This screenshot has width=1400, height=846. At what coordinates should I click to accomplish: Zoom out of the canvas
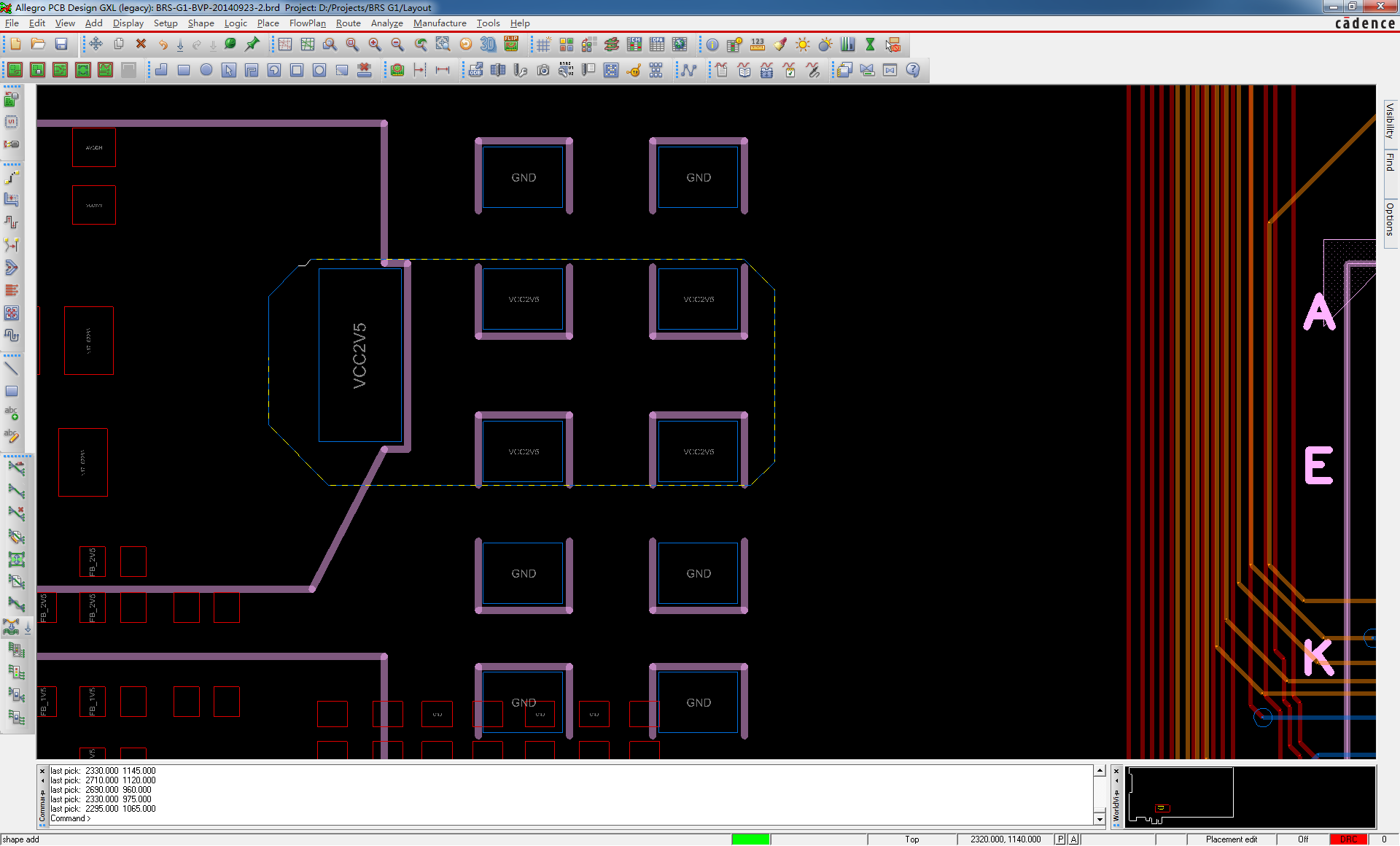coord(397,44)
